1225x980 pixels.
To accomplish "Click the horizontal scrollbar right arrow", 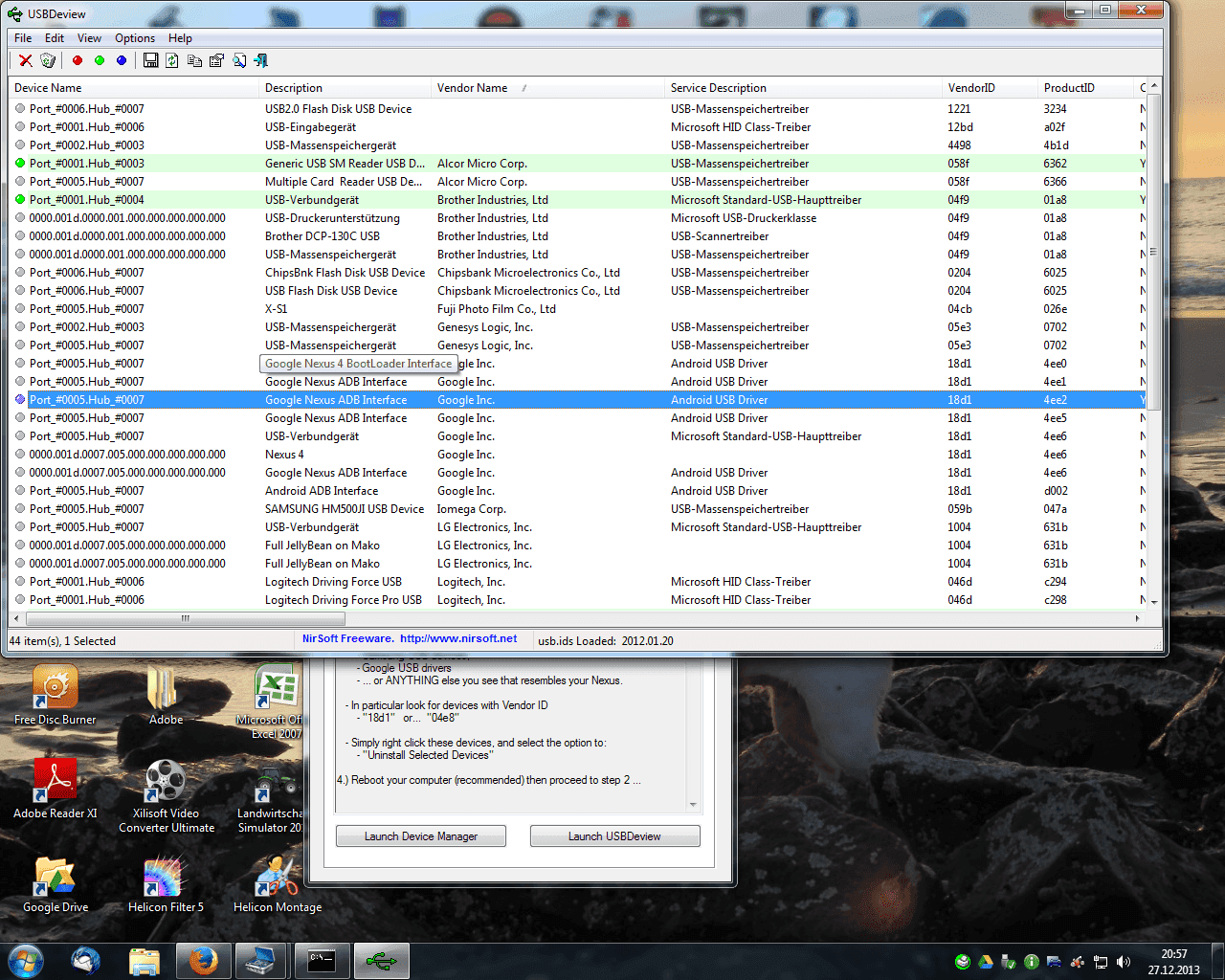I will (x=1138, y=618).
